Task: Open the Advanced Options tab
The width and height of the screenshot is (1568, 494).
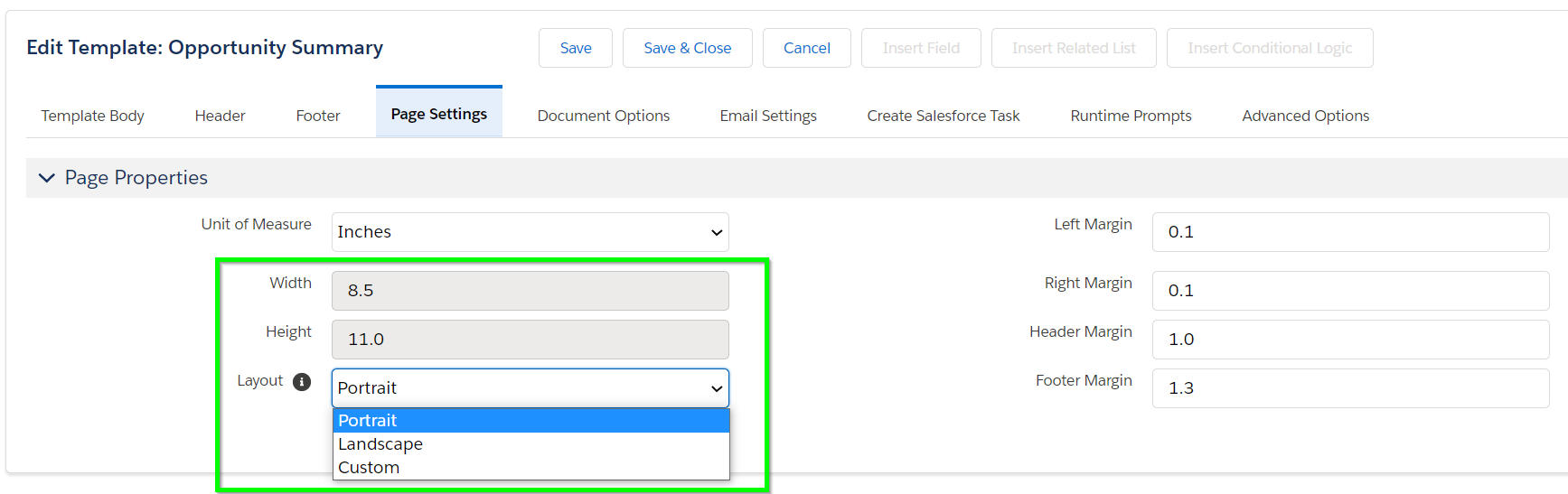Action: click(x=1306, y=116)
